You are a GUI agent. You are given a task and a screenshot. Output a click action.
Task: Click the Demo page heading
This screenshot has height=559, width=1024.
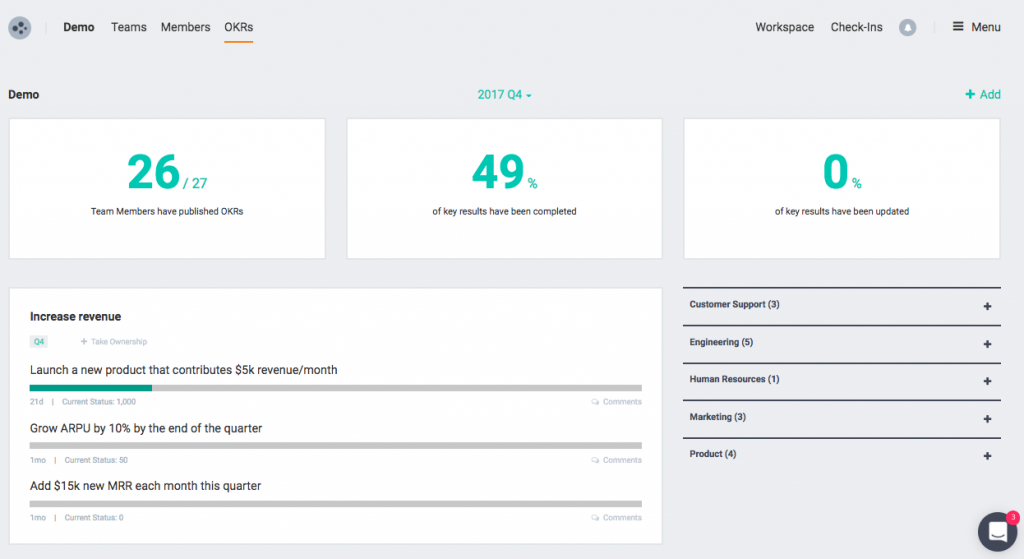coord(24,95)
